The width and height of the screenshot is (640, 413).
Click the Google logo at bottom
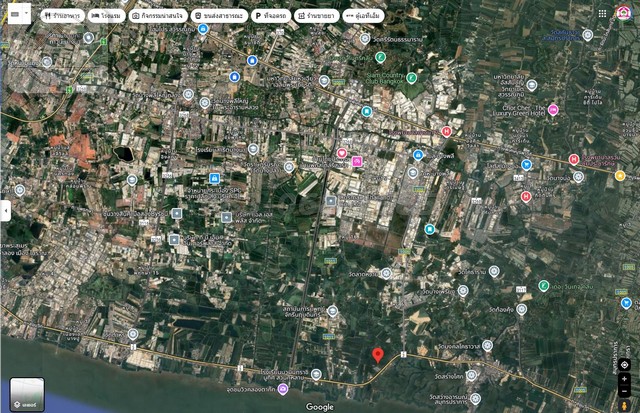[320, 407]
